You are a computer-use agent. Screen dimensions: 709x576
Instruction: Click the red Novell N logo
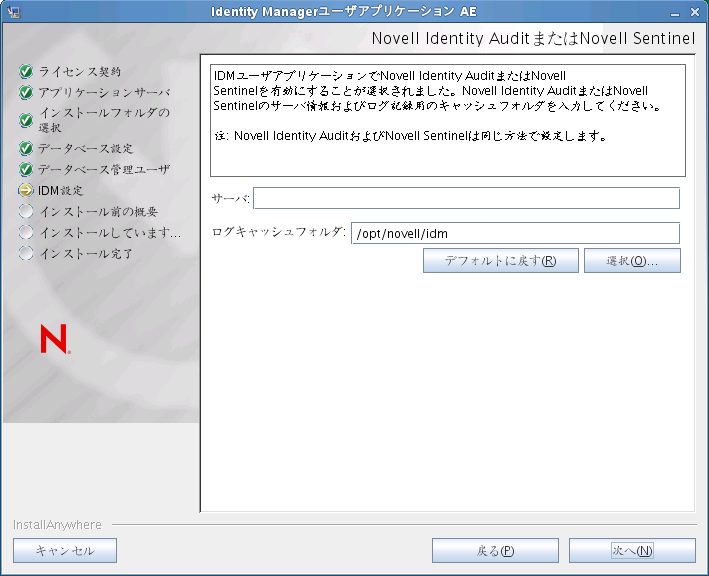tap(55, 339)
